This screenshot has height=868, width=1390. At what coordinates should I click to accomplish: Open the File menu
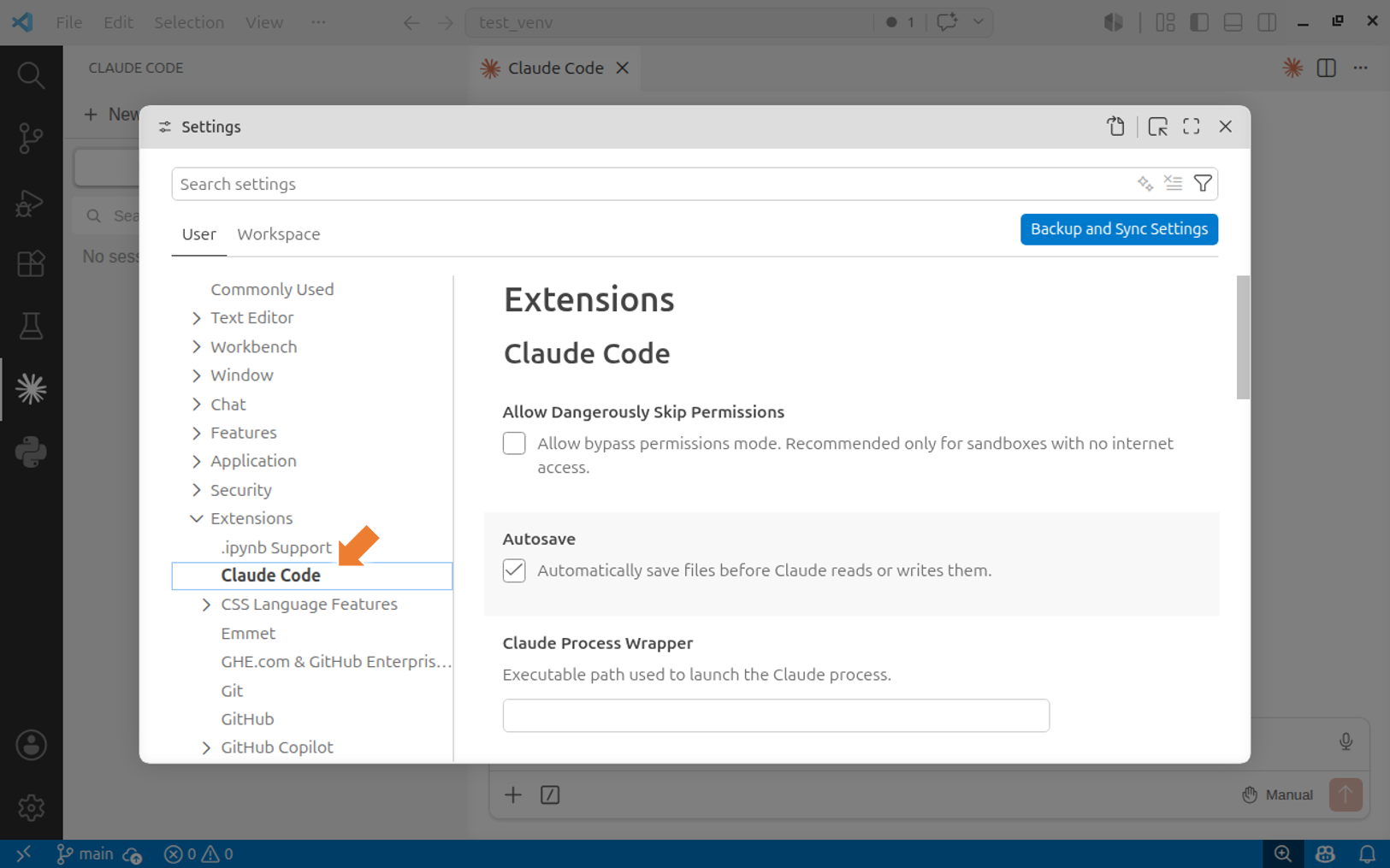[x=69, y=22]
